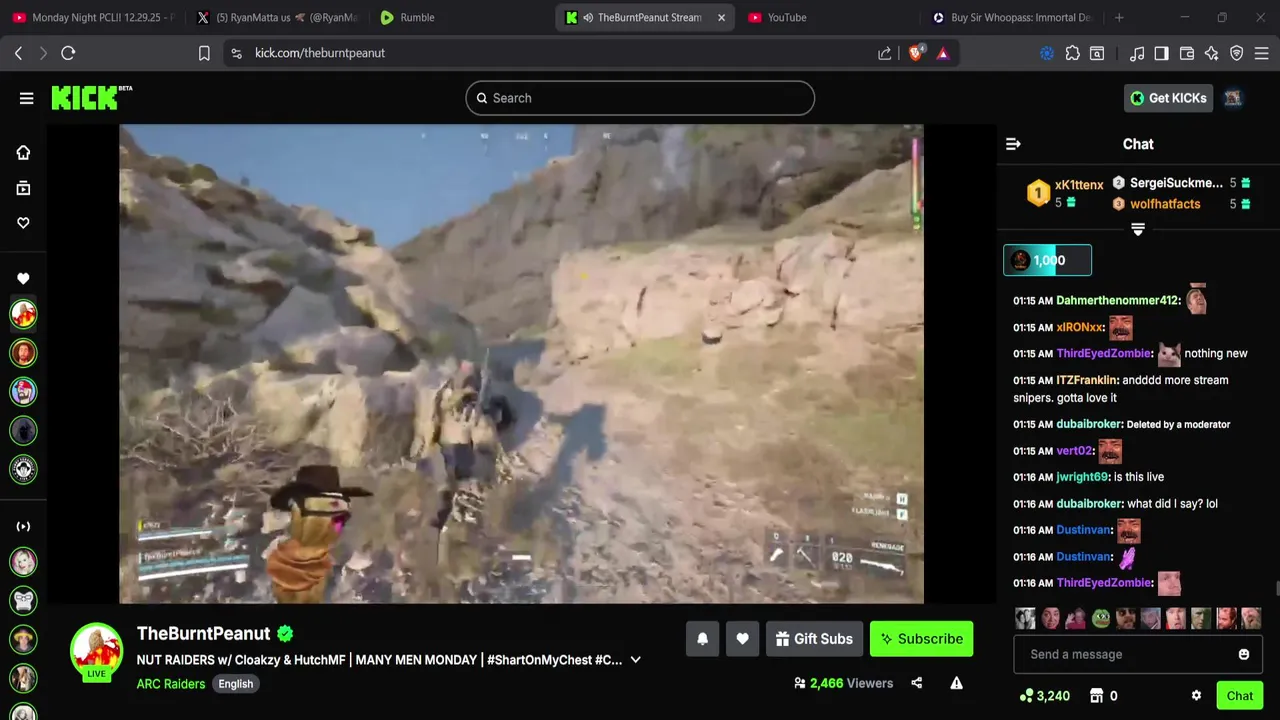Click the filled heart followed-channels icon
Screen dimensions: 1280x720
point(23,278)
